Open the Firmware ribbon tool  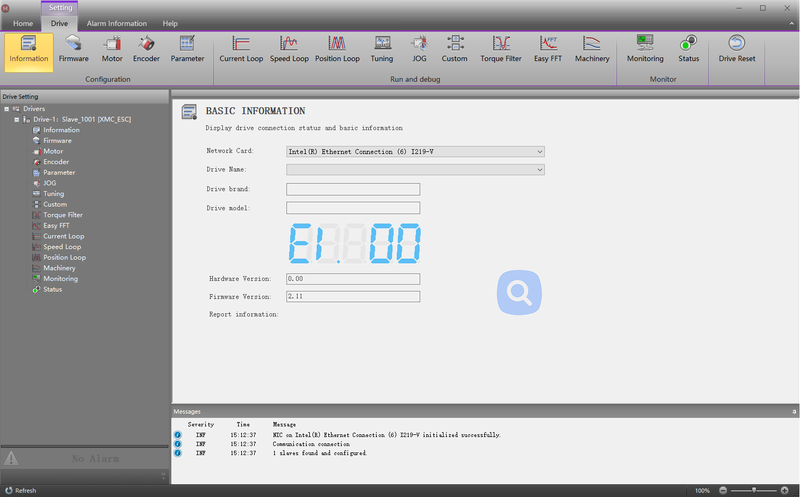click(x=73, y=48)
